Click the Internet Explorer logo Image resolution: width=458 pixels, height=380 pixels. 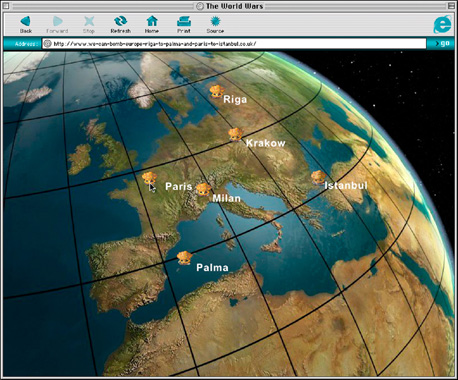(442, 24)
